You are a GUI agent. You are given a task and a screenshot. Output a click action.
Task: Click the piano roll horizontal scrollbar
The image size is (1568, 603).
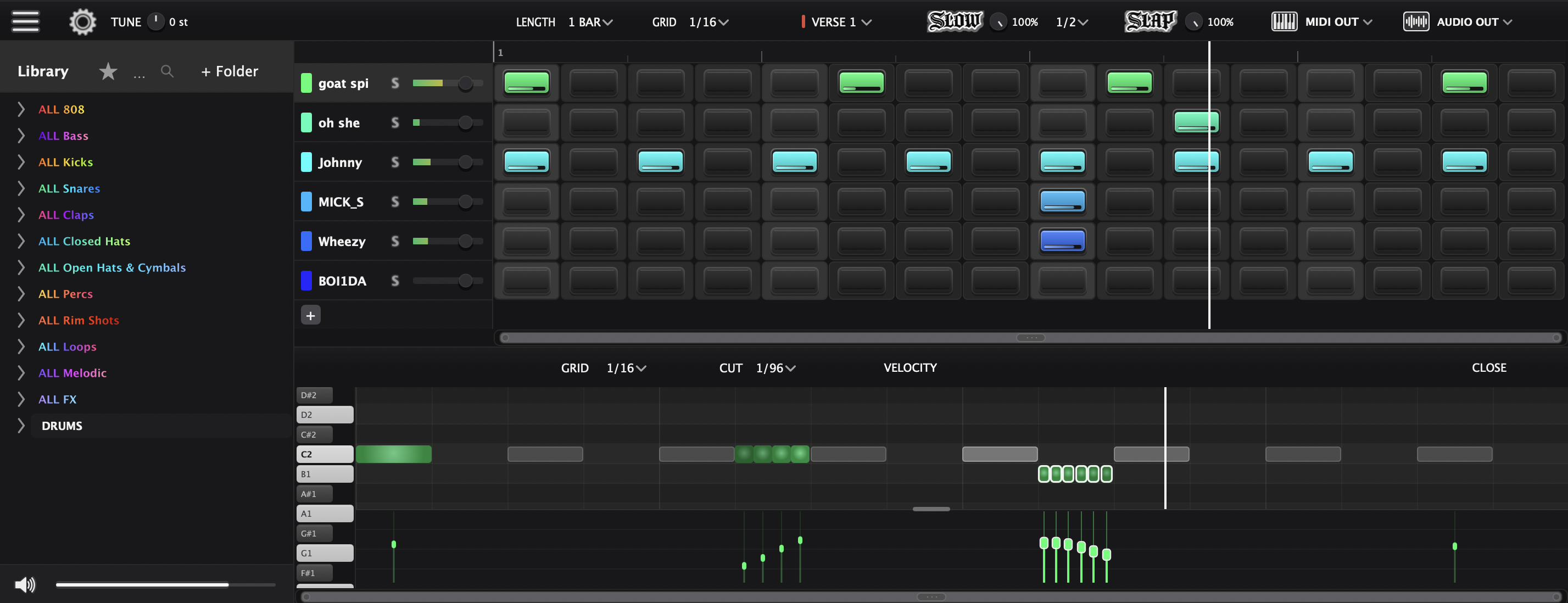(x=931, y=597)
